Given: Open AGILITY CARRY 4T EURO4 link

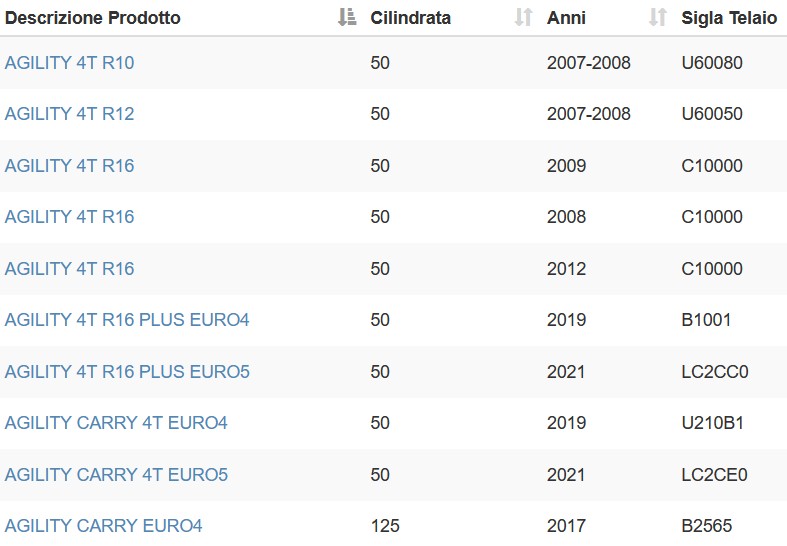Looking at the screenshot, I should pos(116,423).
